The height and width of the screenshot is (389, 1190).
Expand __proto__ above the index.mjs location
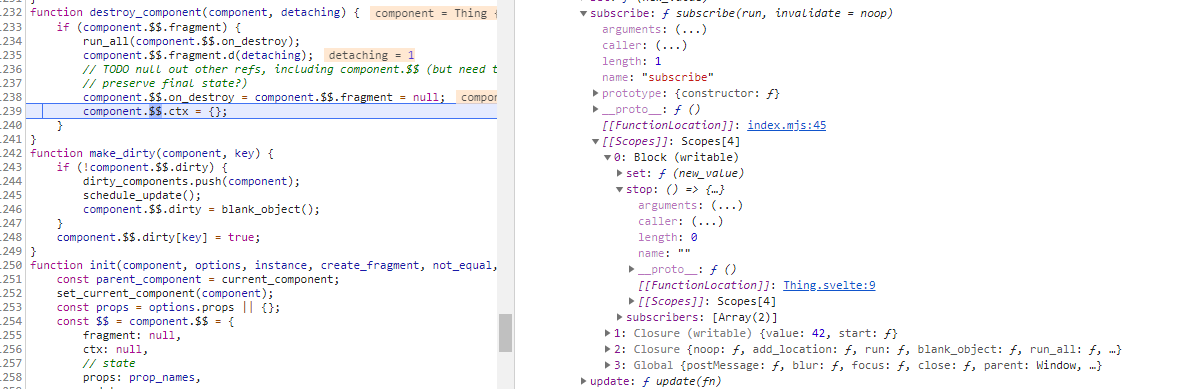596,109
